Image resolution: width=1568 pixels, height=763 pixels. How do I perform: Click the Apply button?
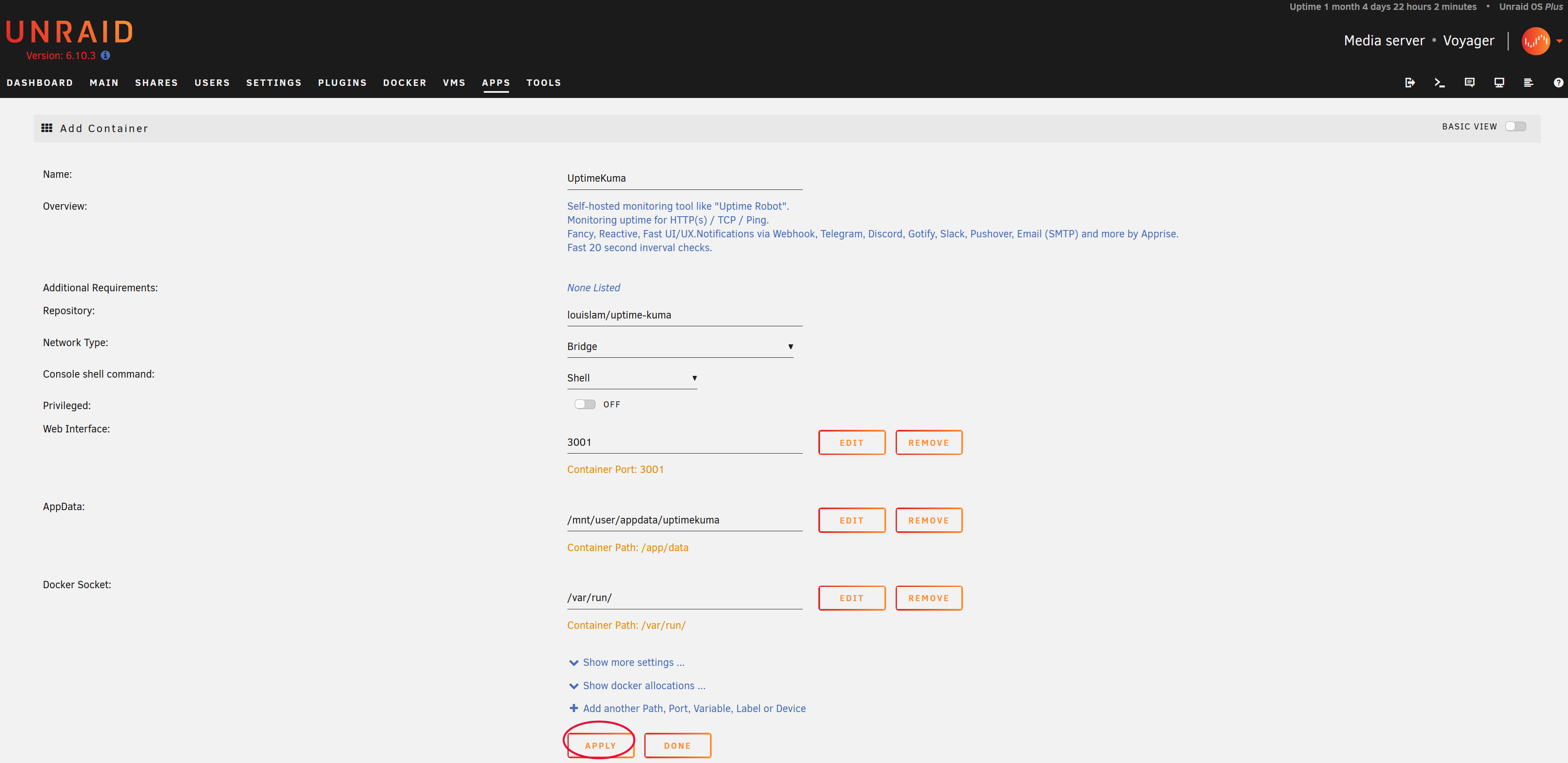[600, 745]
